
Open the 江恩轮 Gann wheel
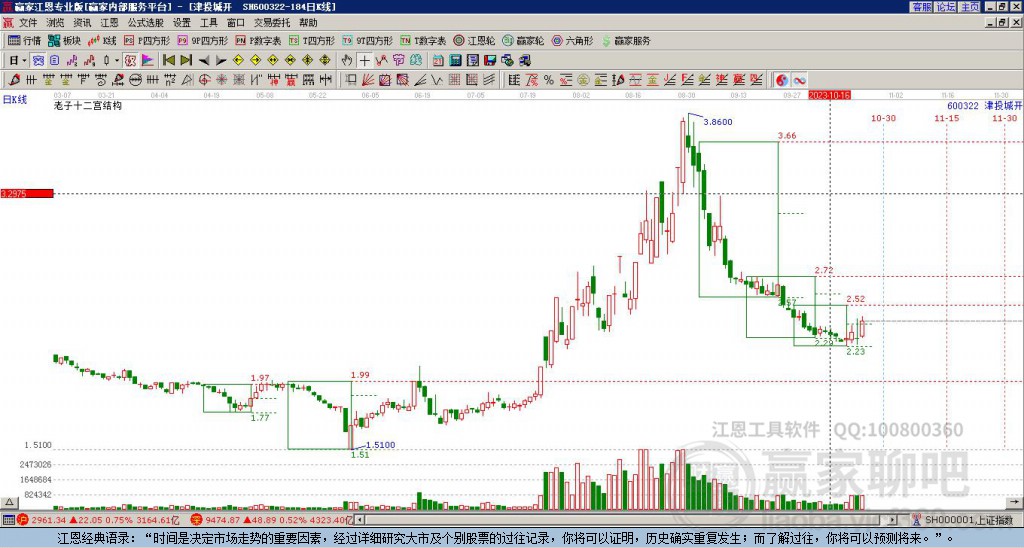pyautogui.click(x=474, y=40)
